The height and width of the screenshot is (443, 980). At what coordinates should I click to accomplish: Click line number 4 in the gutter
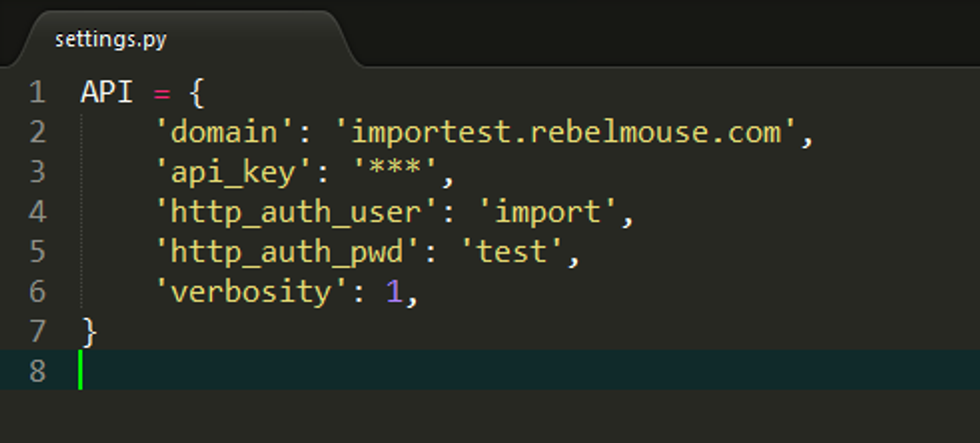[x=37, y=213]
